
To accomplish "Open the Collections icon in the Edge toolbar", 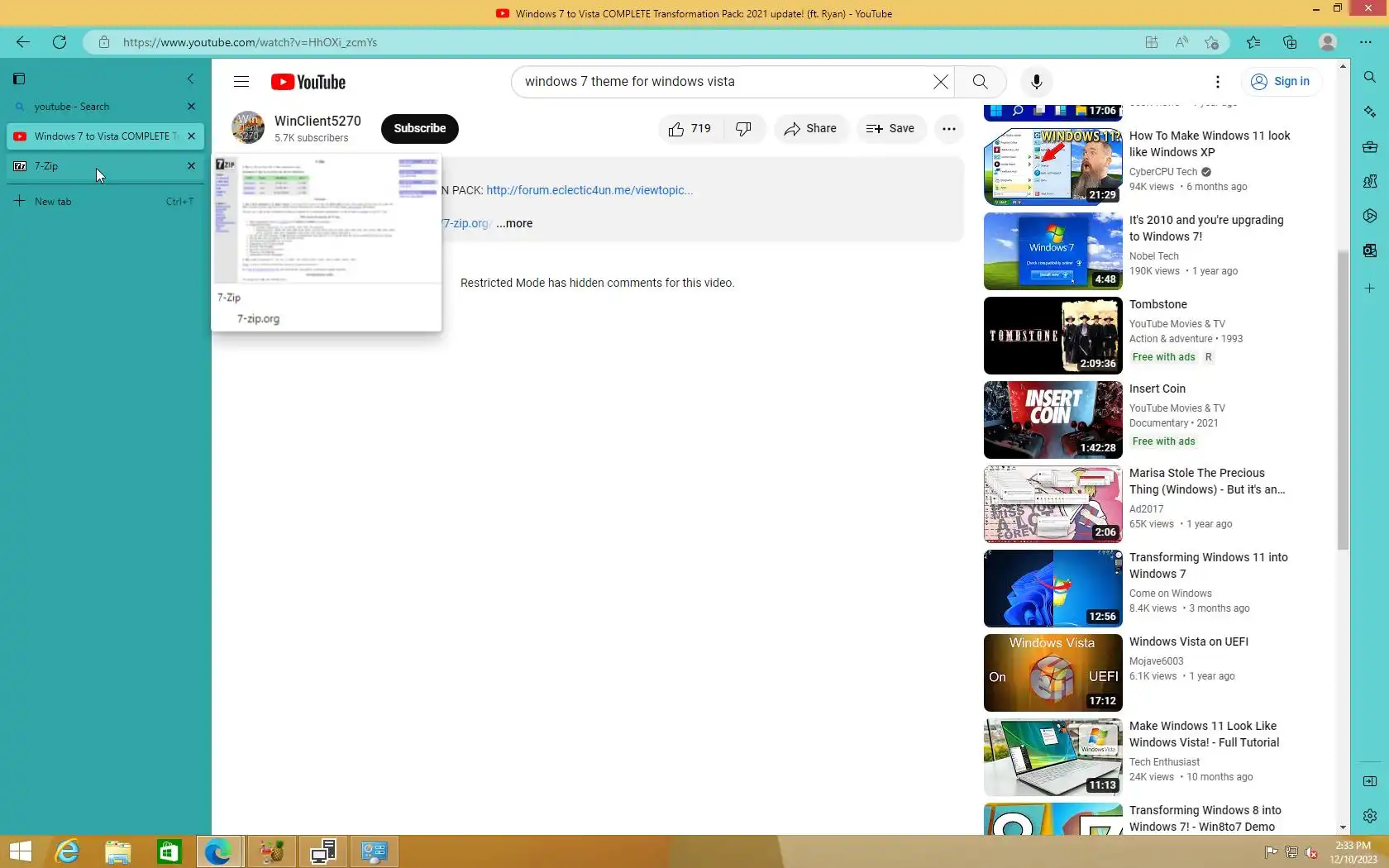I will [1290, 42].
